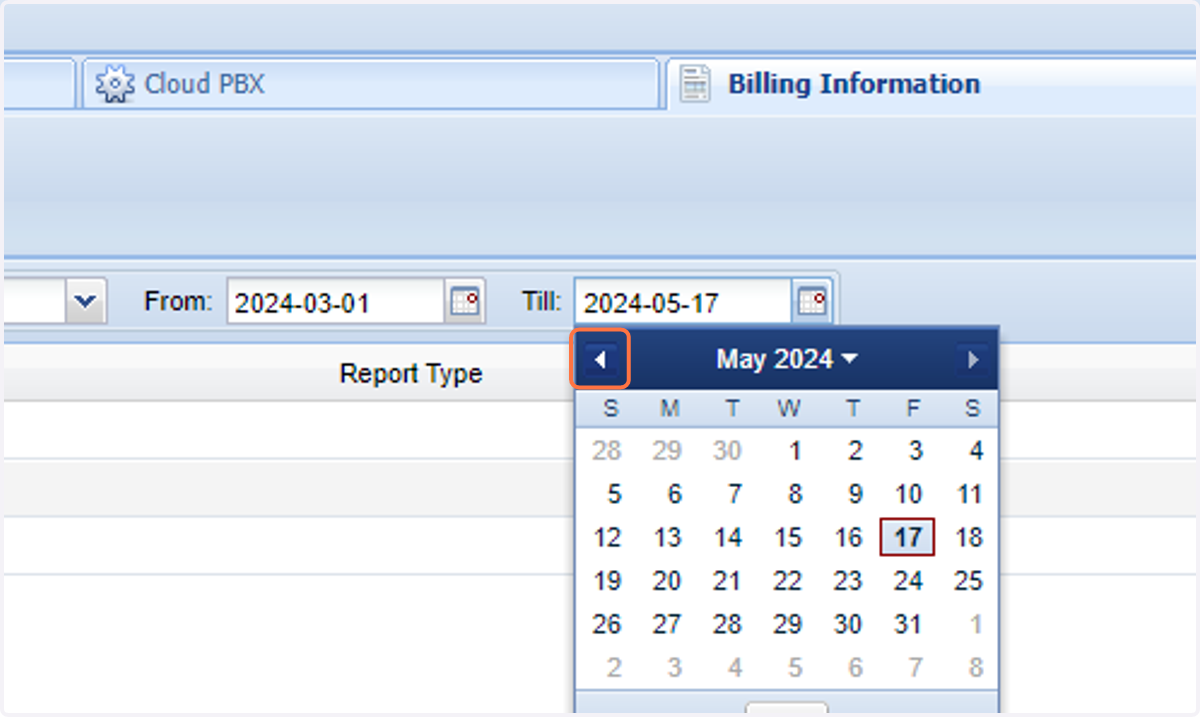Open the Till date calendar picker
1200x717 pixels.
[813, 301]
